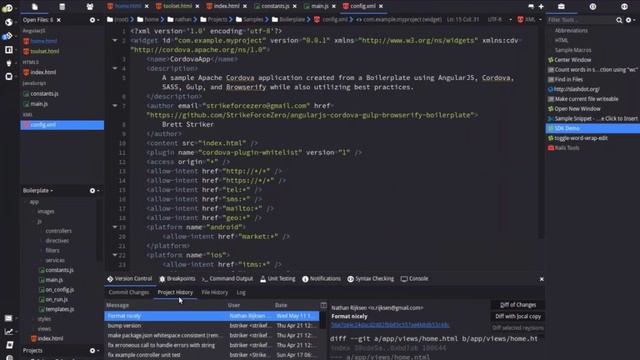Expand the Boilerplate project name dropdown
The width and height of the screenshot is (640, 360).
(x=38, y=191)
